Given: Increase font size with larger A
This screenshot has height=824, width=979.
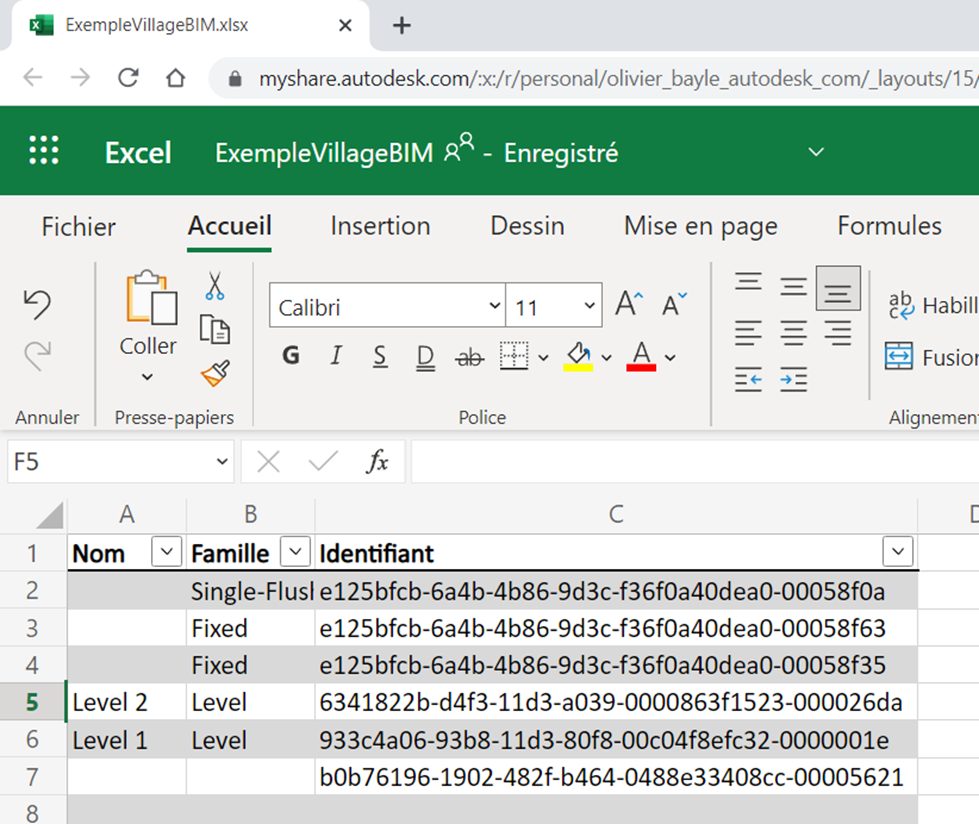Looking at the screenshot, I should tap(628, 304).
